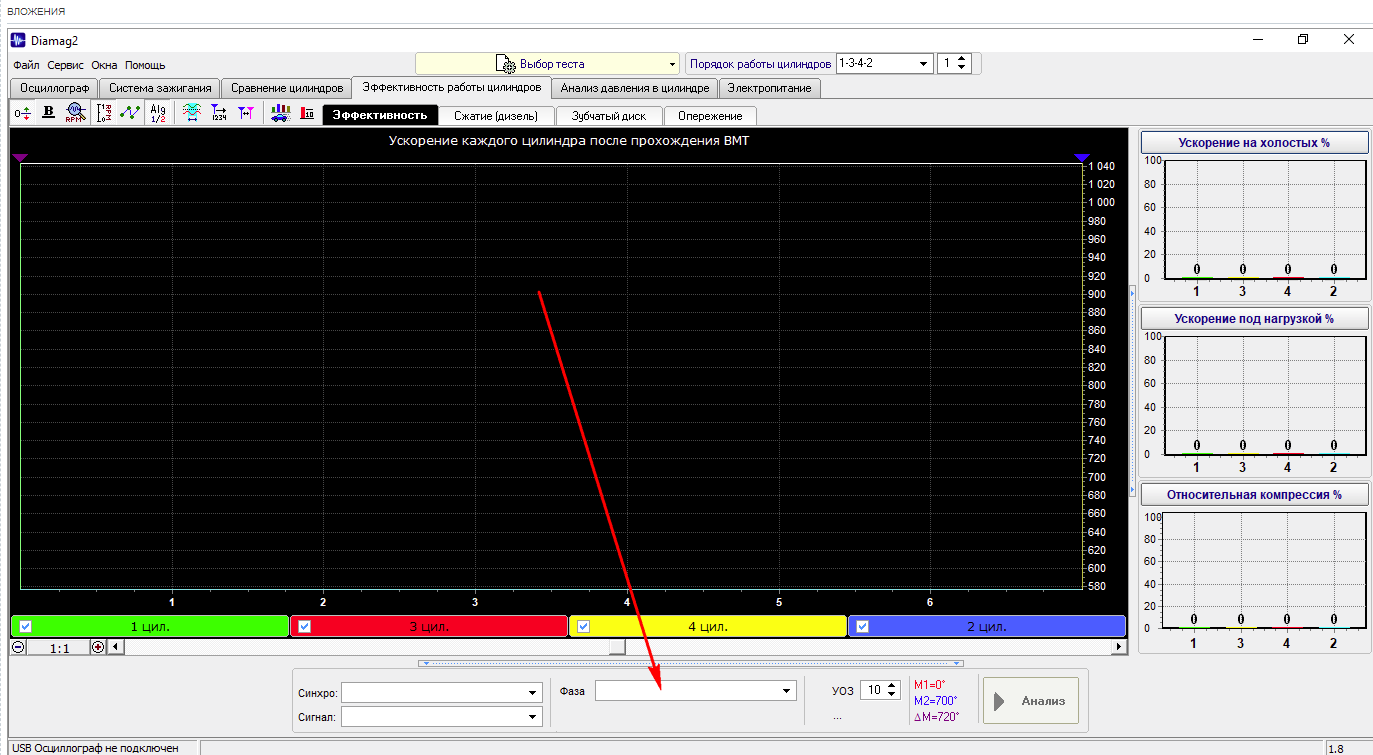Select the green zigzag line graph icon
This screenshot has height=755, width=1373.
(x=130, y=113)
